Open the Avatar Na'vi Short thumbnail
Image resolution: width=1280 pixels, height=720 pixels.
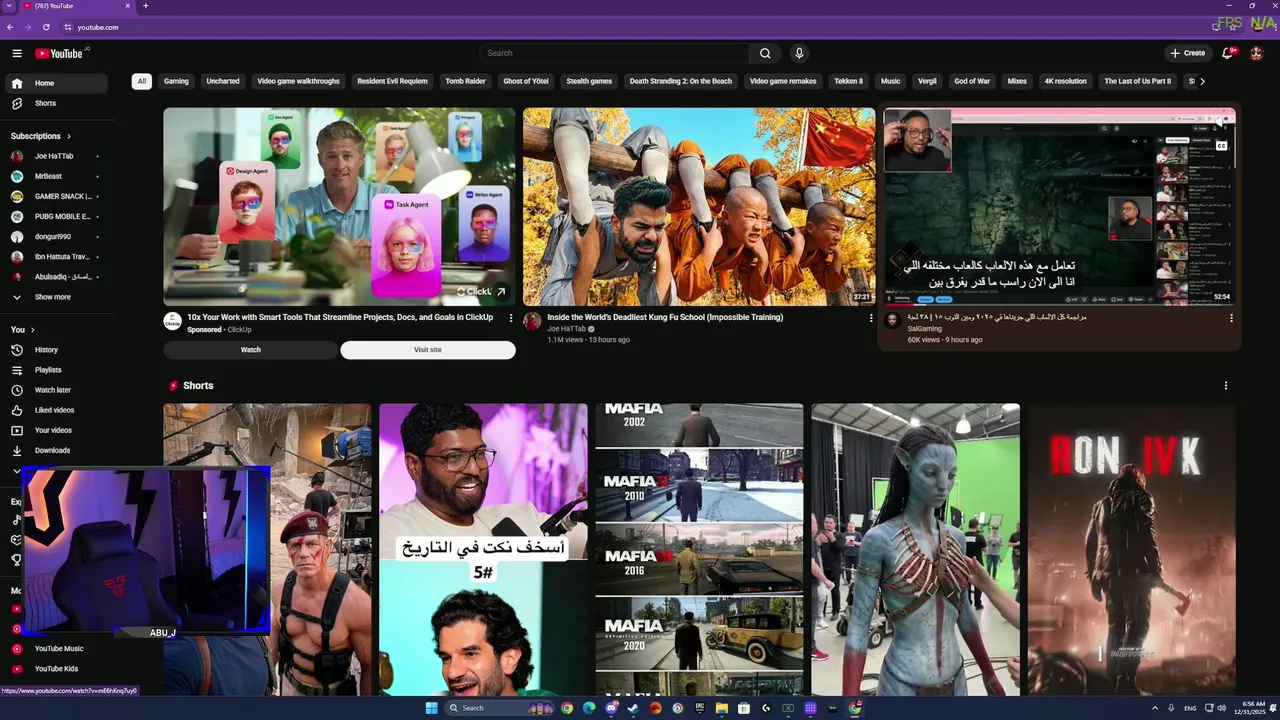[915, 549]
